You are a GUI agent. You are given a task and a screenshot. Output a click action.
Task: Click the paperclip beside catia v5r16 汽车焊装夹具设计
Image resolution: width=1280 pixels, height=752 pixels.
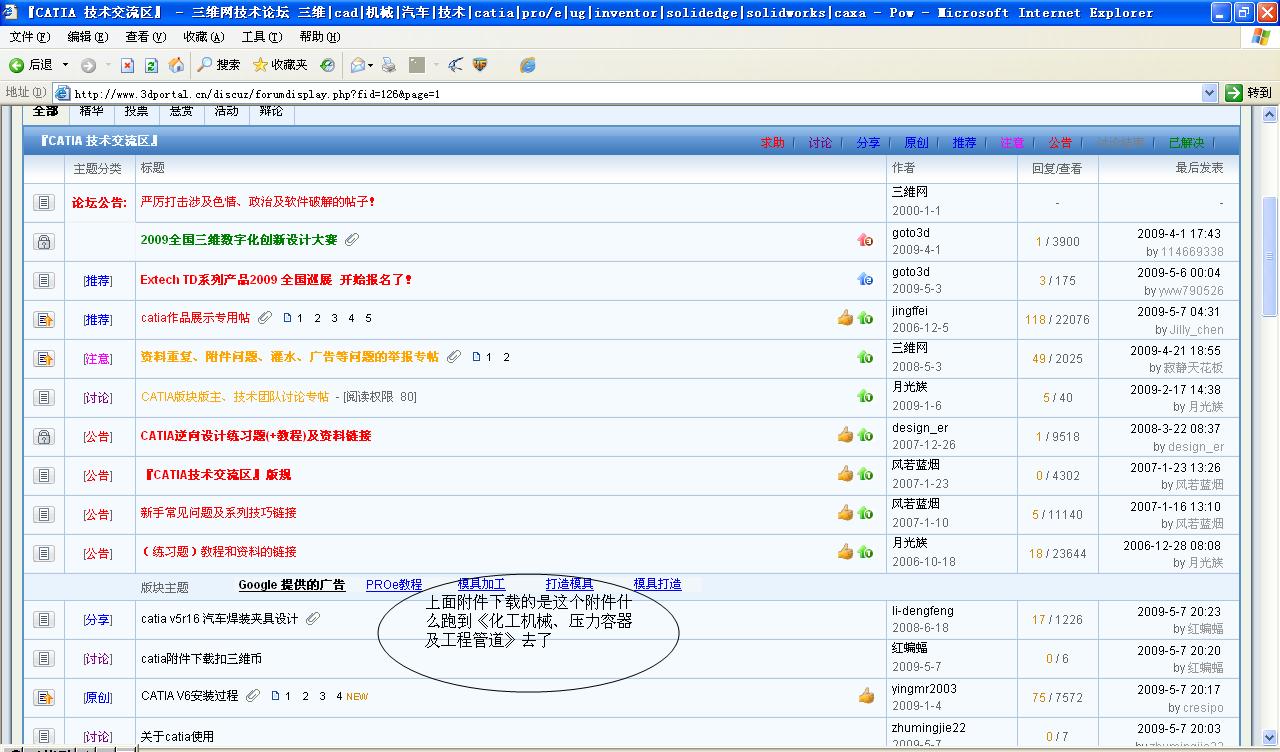[313, 619]
